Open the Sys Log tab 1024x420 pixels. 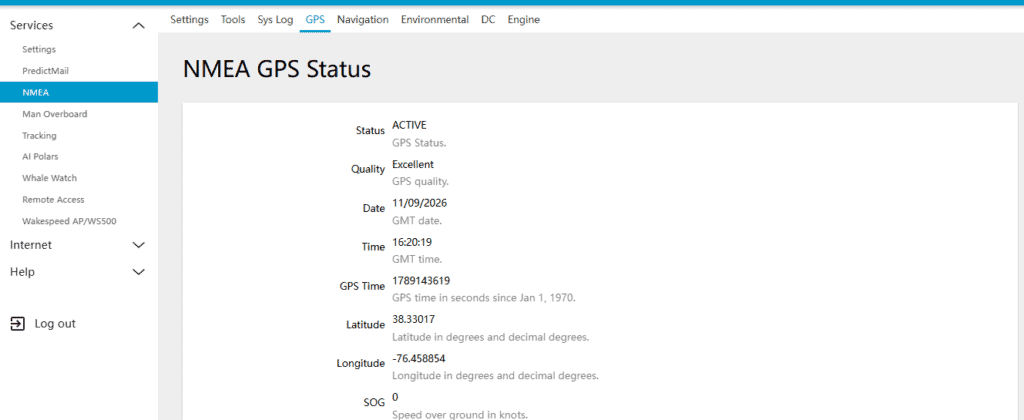(x=275, y=20)
